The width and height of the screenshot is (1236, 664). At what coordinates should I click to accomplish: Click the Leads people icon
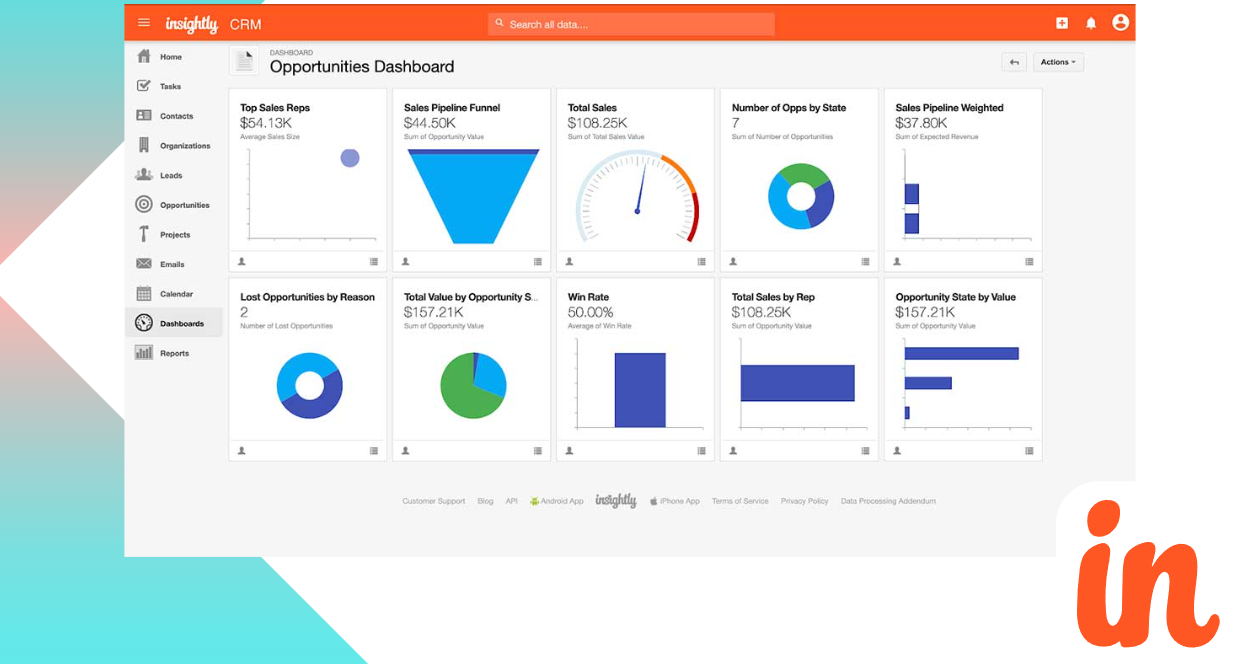[144, 175]
